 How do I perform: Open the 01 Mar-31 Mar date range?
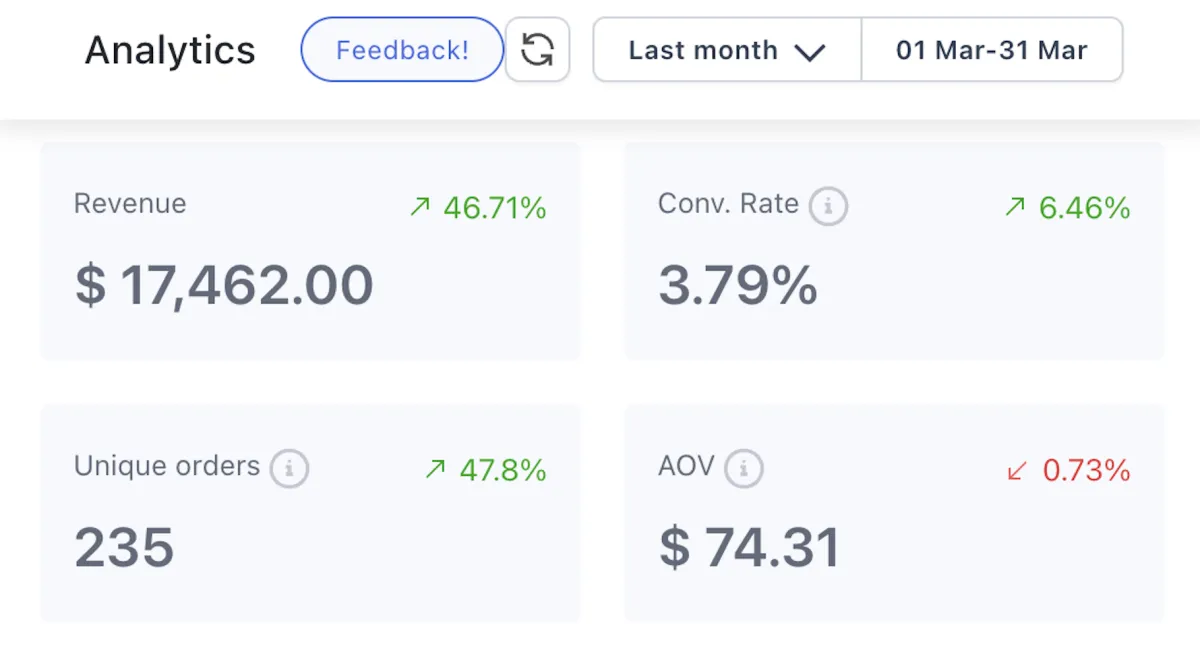(991, 50)
